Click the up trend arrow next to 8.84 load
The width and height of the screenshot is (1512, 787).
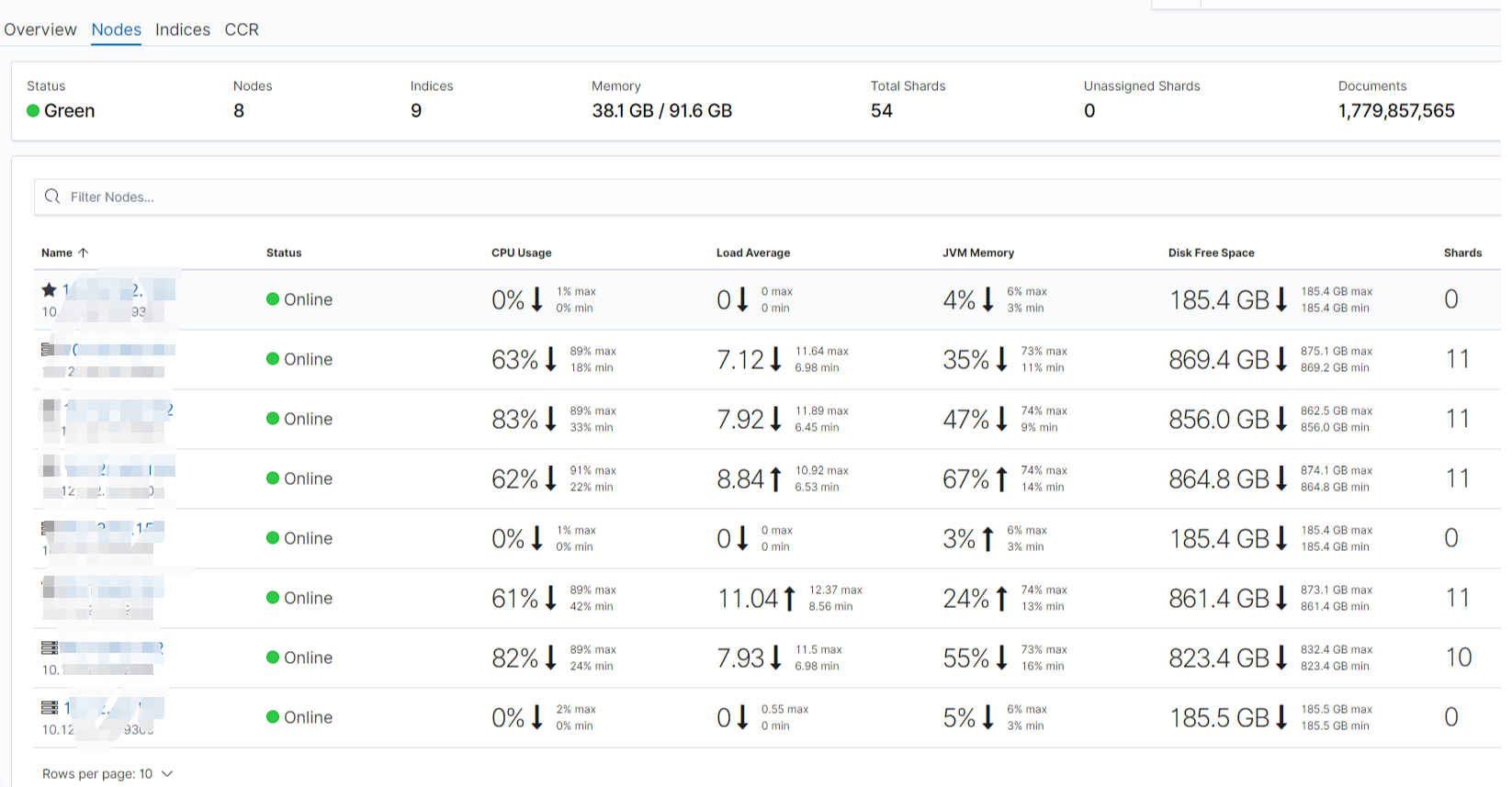pos(775,478)
